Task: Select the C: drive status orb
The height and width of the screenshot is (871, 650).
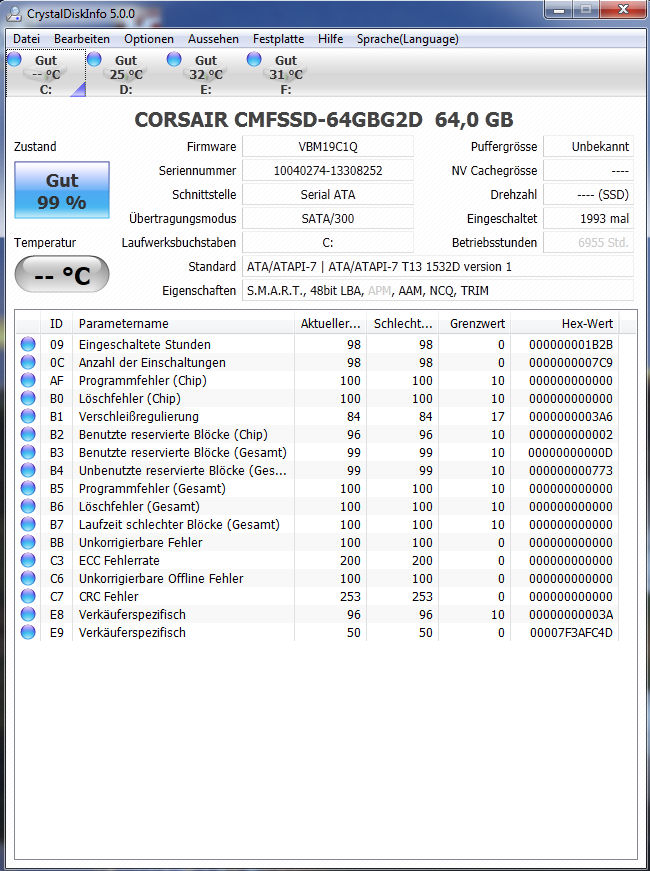Action: 14,59
